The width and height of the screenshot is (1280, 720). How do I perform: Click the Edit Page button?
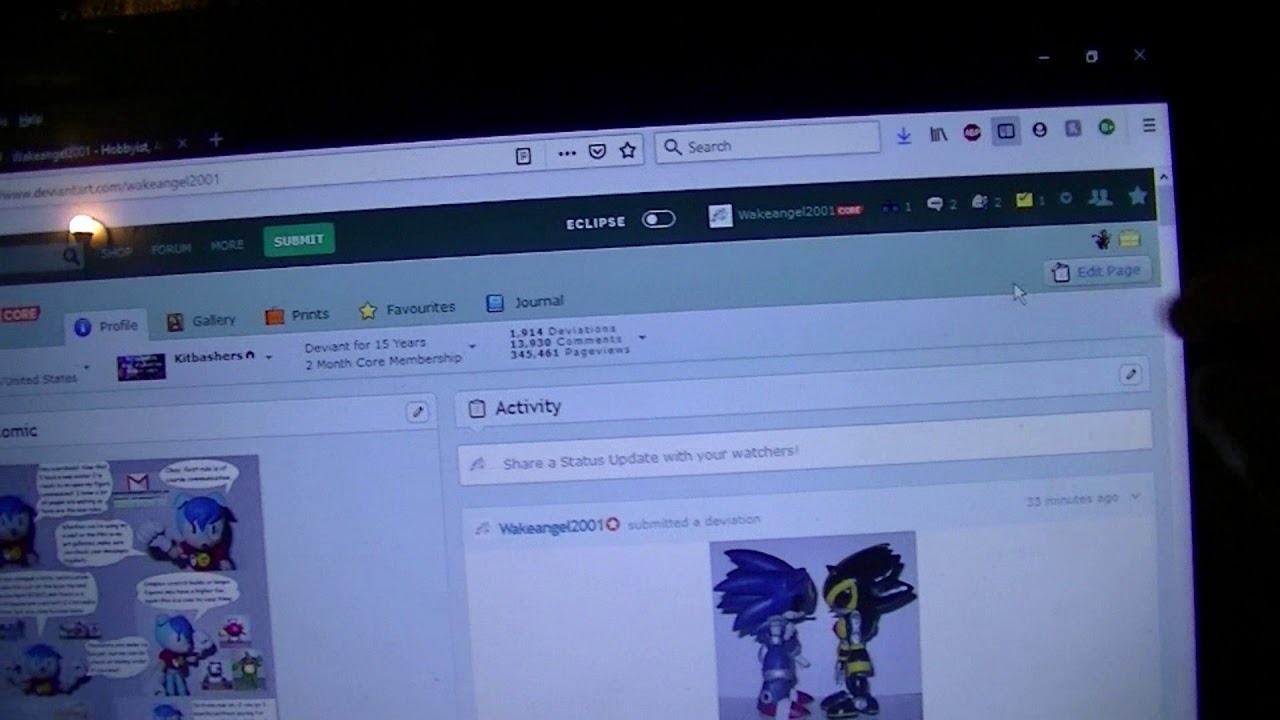point(1097,271)
